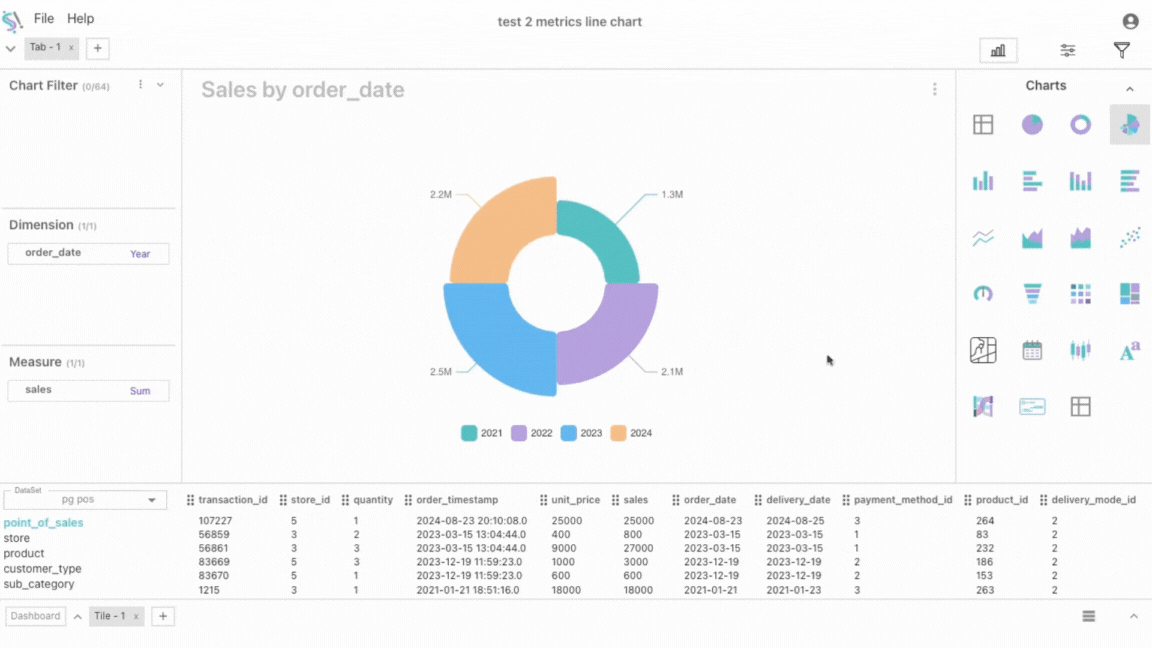Expand the Chart Filter section chevron

160,85
